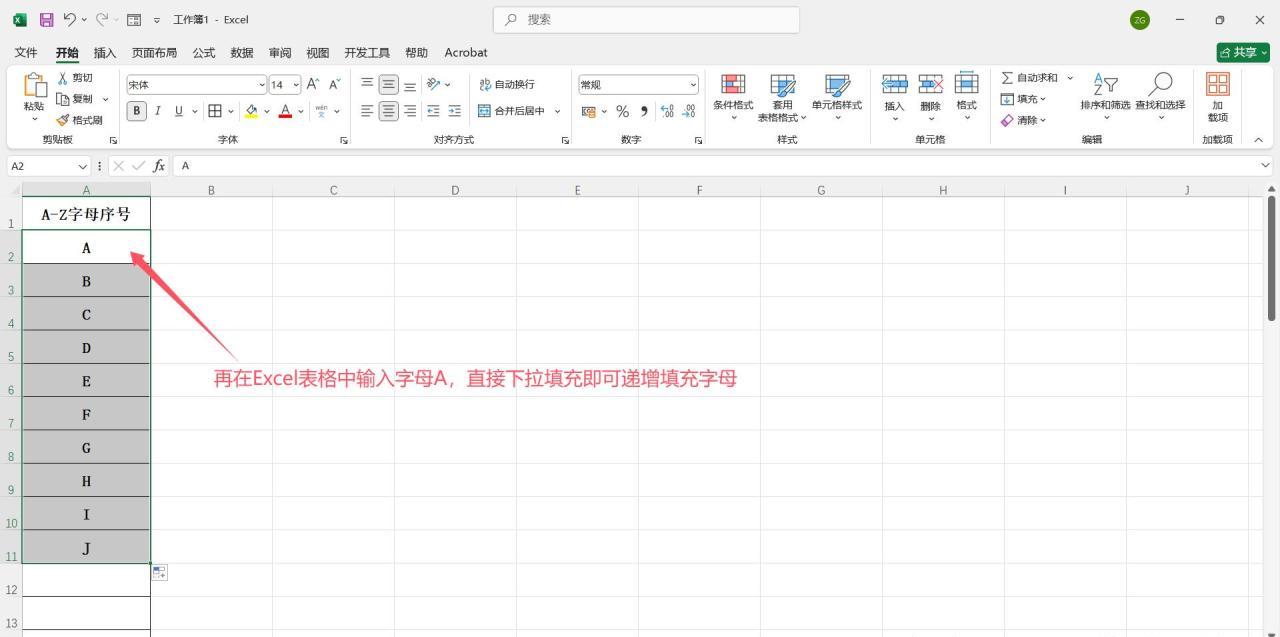Expand 自动求和 AutoSum dropdown arrow
1280x637 pixels.
[1069, 78]
